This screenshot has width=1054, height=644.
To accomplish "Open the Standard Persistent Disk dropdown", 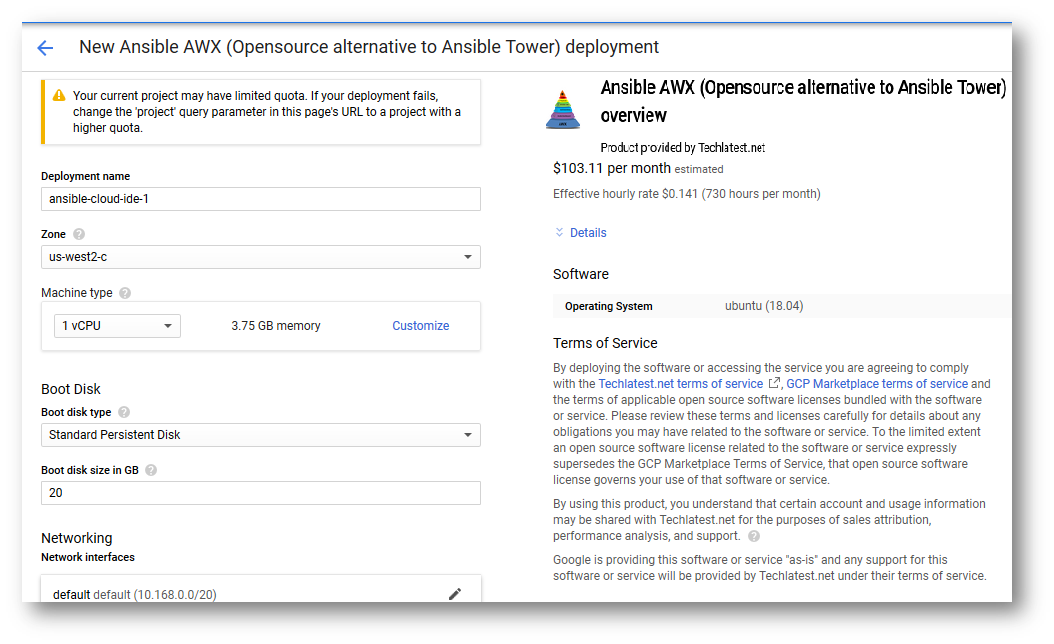I will (x=261, y=435).
